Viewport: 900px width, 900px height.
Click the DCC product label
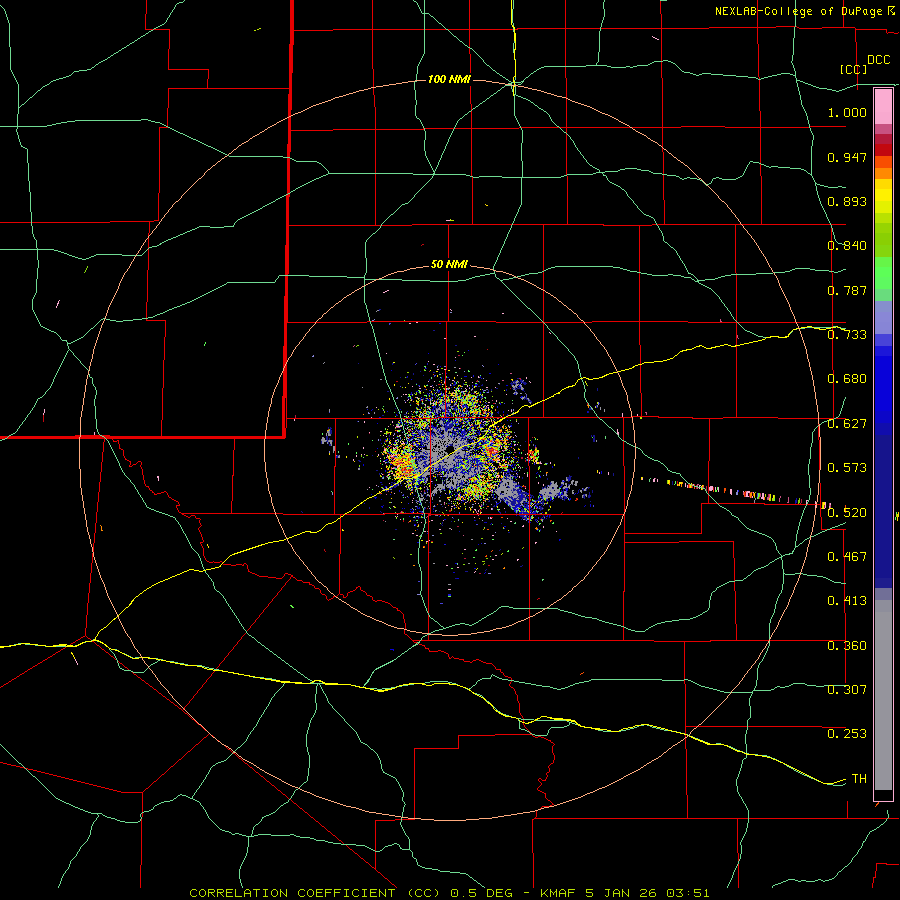[878, 60]
